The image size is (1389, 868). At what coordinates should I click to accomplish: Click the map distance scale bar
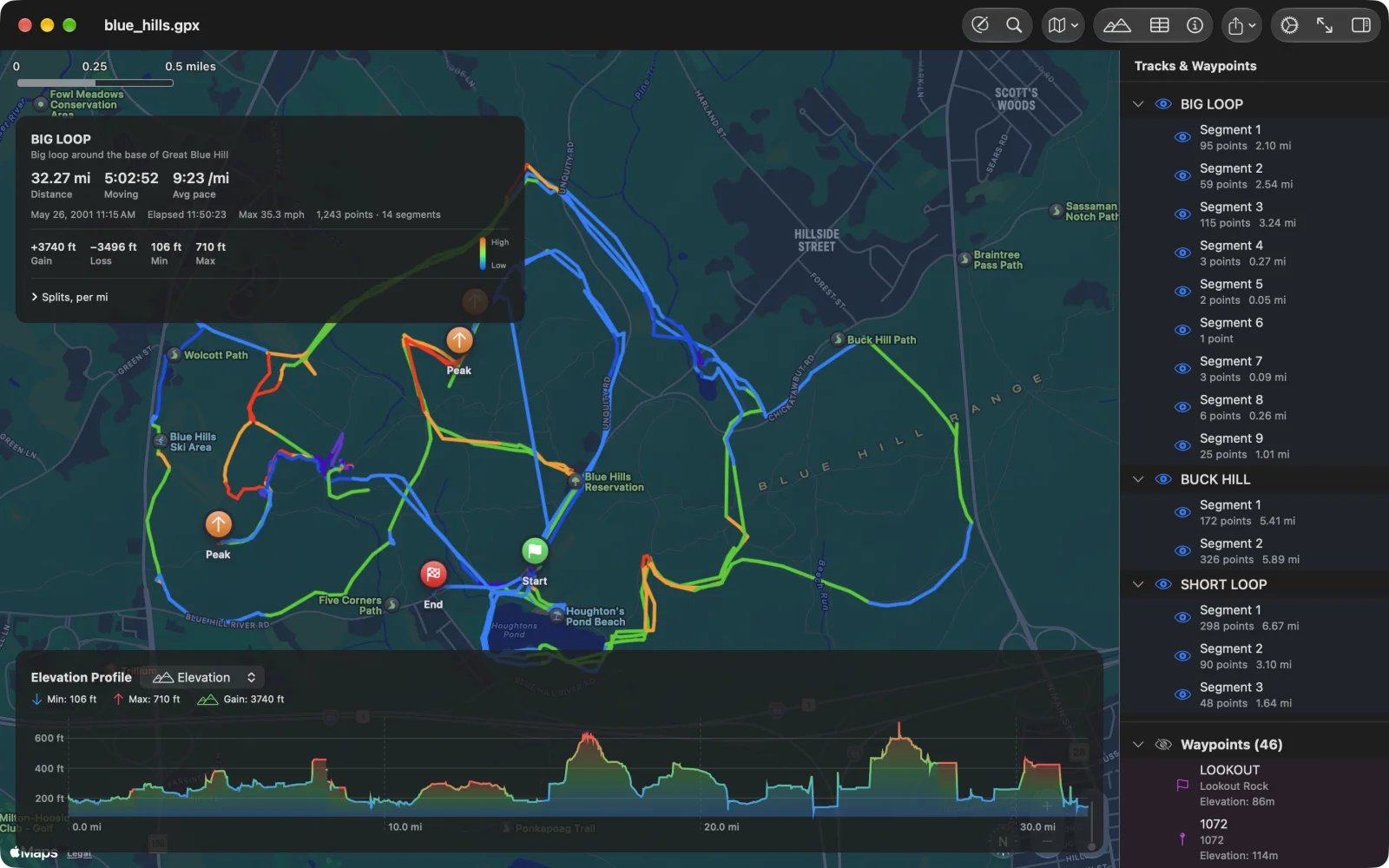point(95,83)
